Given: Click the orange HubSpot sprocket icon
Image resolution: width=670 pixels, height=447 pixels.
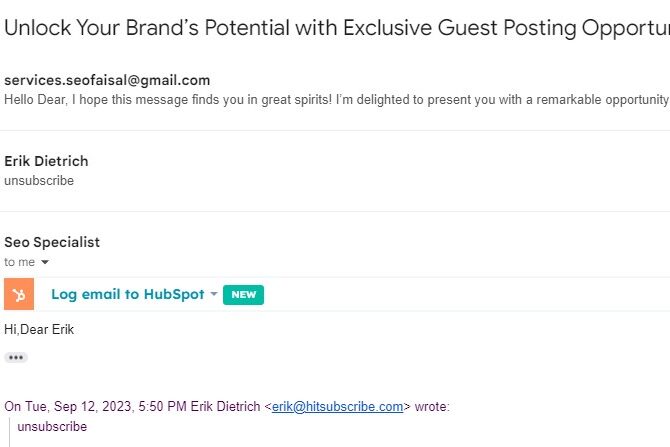Looking at the screenshot, I should [x=19, y=294].
